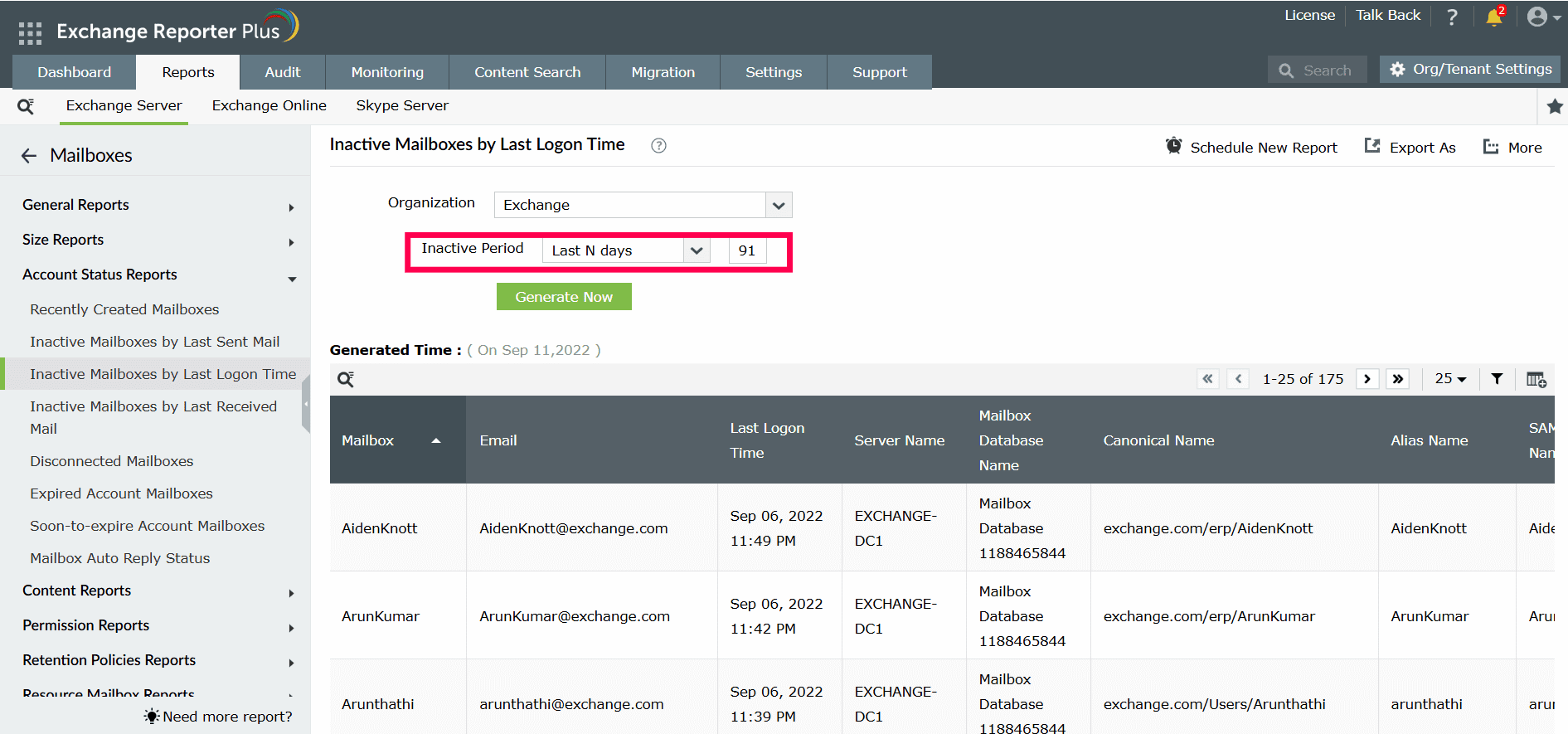The width and height of the screenshot is (1568, 734).
Task: Go to previous results page
Action: pos(1238,379)
